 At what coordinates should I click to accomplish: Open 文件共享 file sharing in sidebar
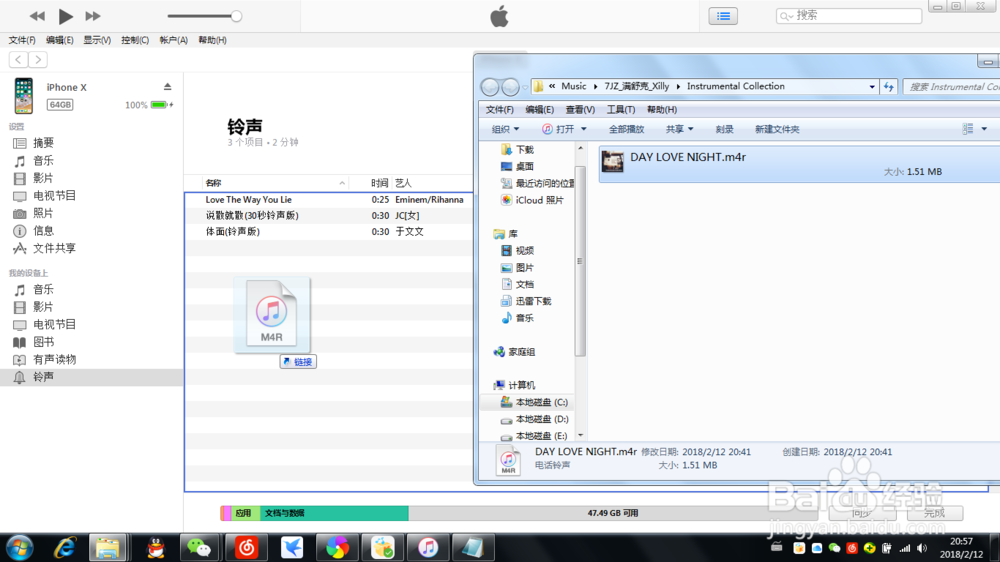click(54, 248)
